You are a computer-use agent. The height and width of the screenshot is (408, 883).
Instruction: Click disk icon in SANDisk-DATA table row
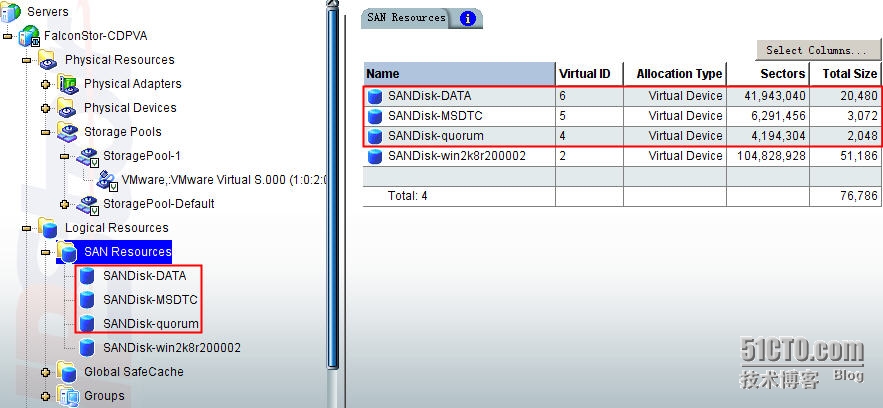point(374,96)
